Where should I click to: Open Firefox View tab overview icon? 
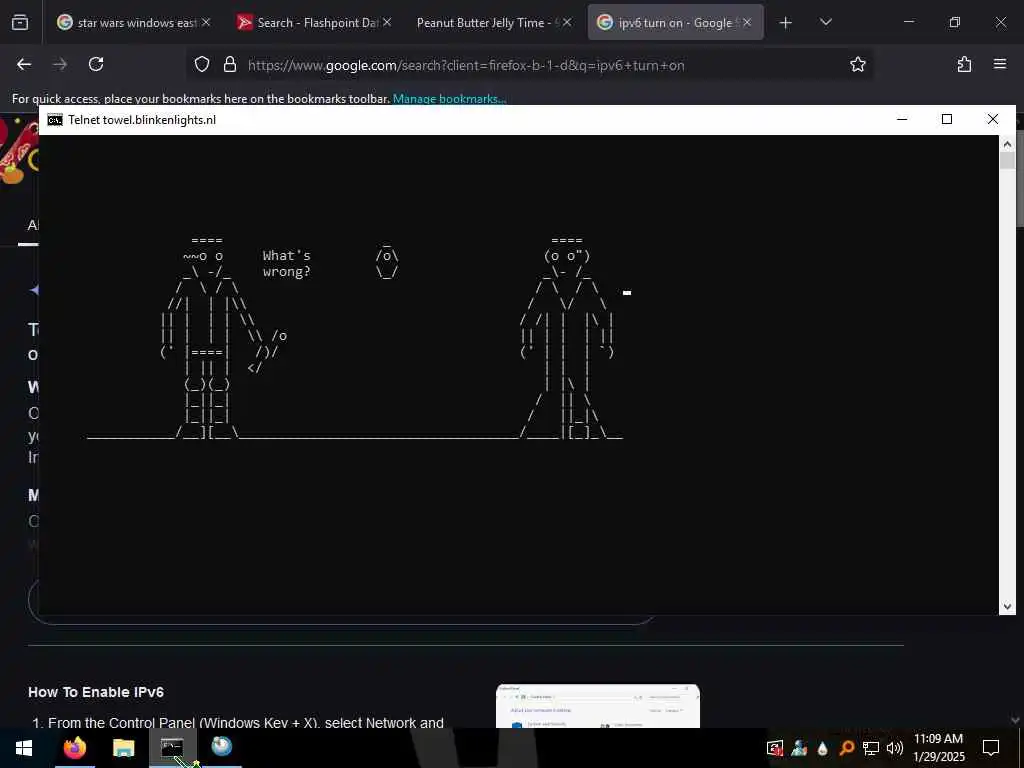coord(20,23)
